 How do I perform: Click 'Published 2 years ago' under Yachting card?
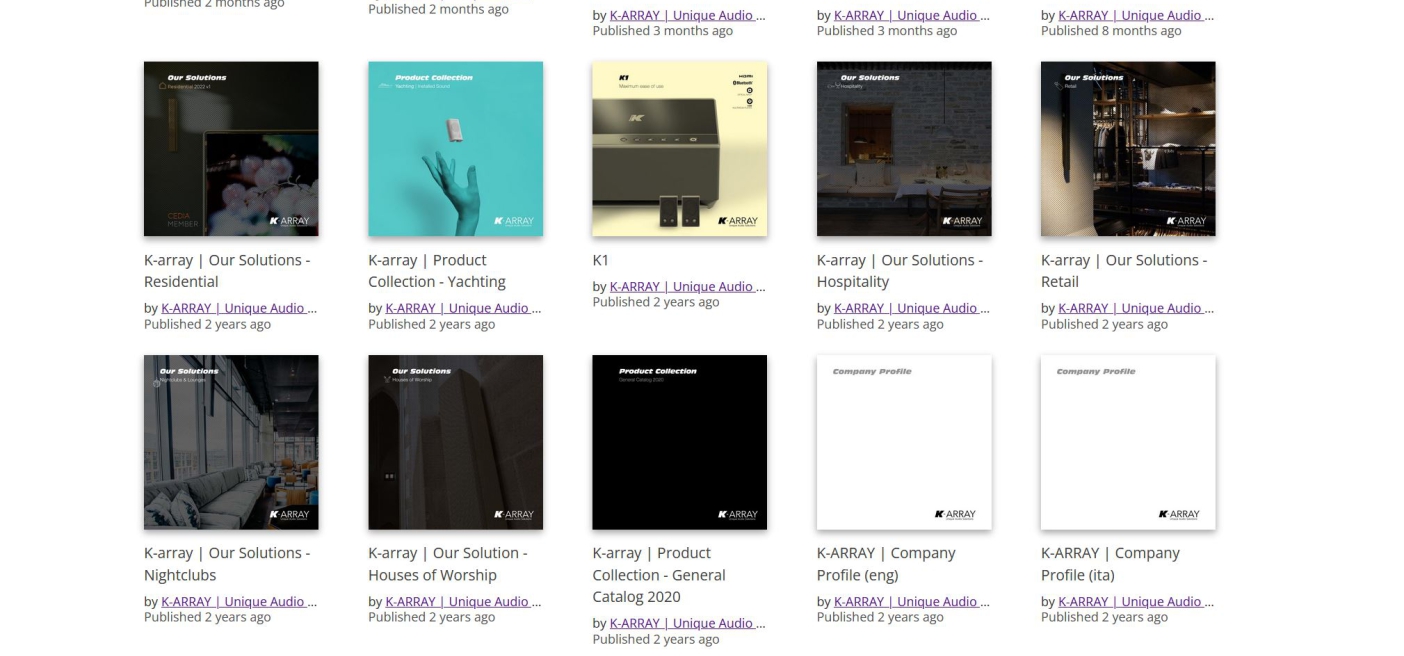tap(432, 324)
